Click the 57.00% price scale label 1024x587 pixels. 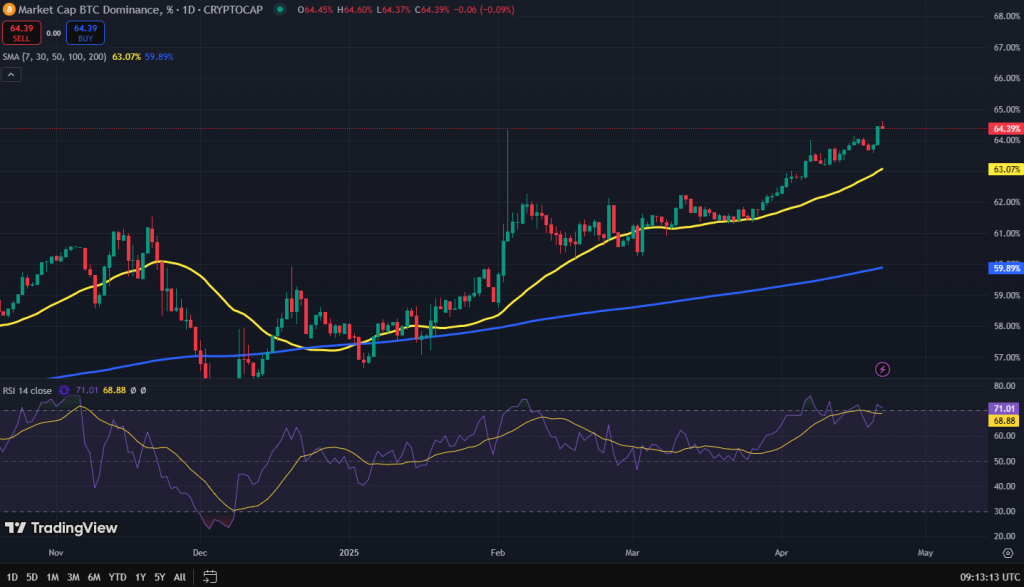click(1006, 358)
